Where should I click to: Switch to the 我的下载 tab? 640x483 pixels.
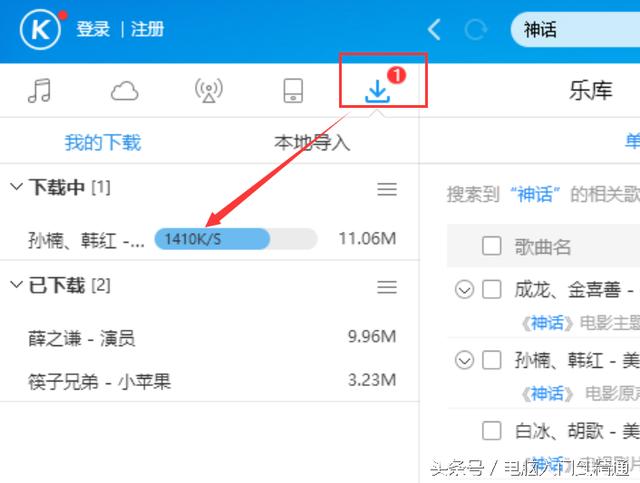point(103,143)
